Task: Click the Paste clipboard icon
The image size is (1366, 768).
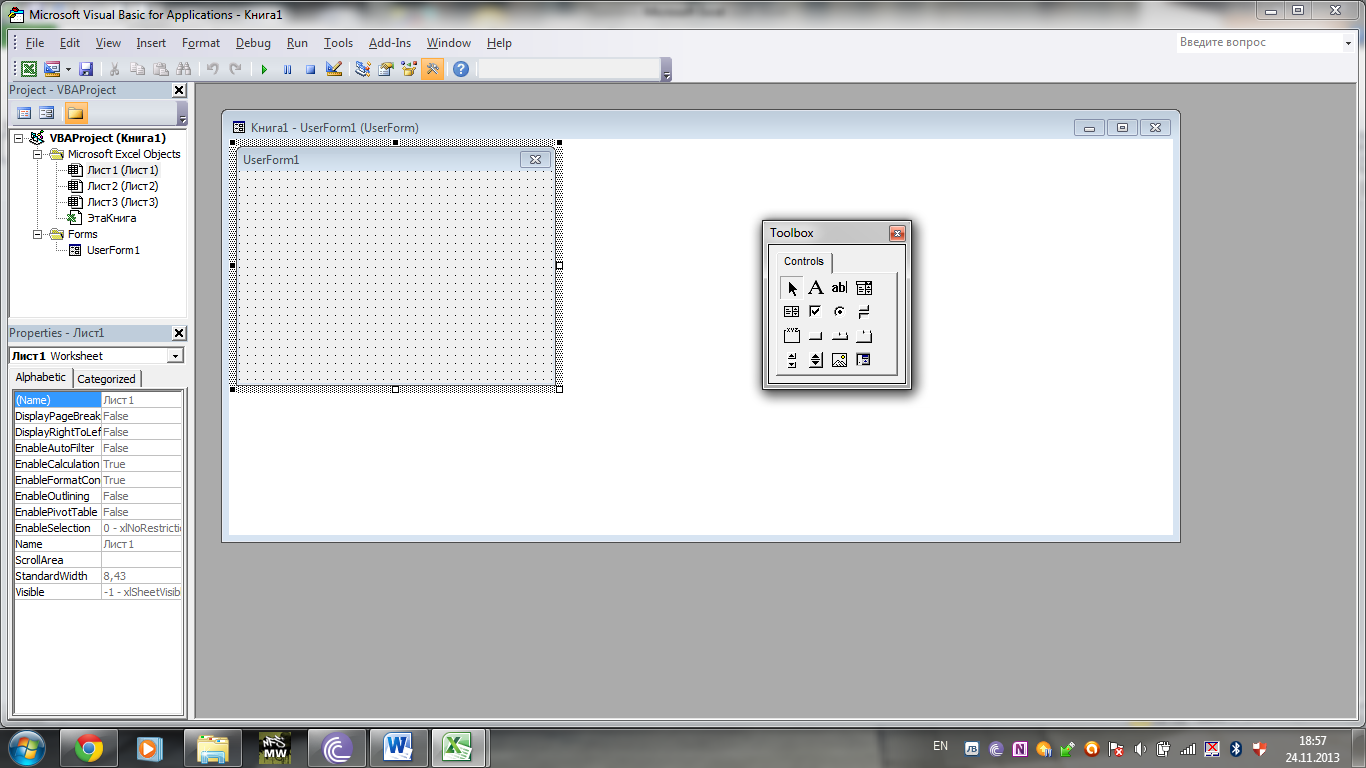Action: tap(161, 69)
